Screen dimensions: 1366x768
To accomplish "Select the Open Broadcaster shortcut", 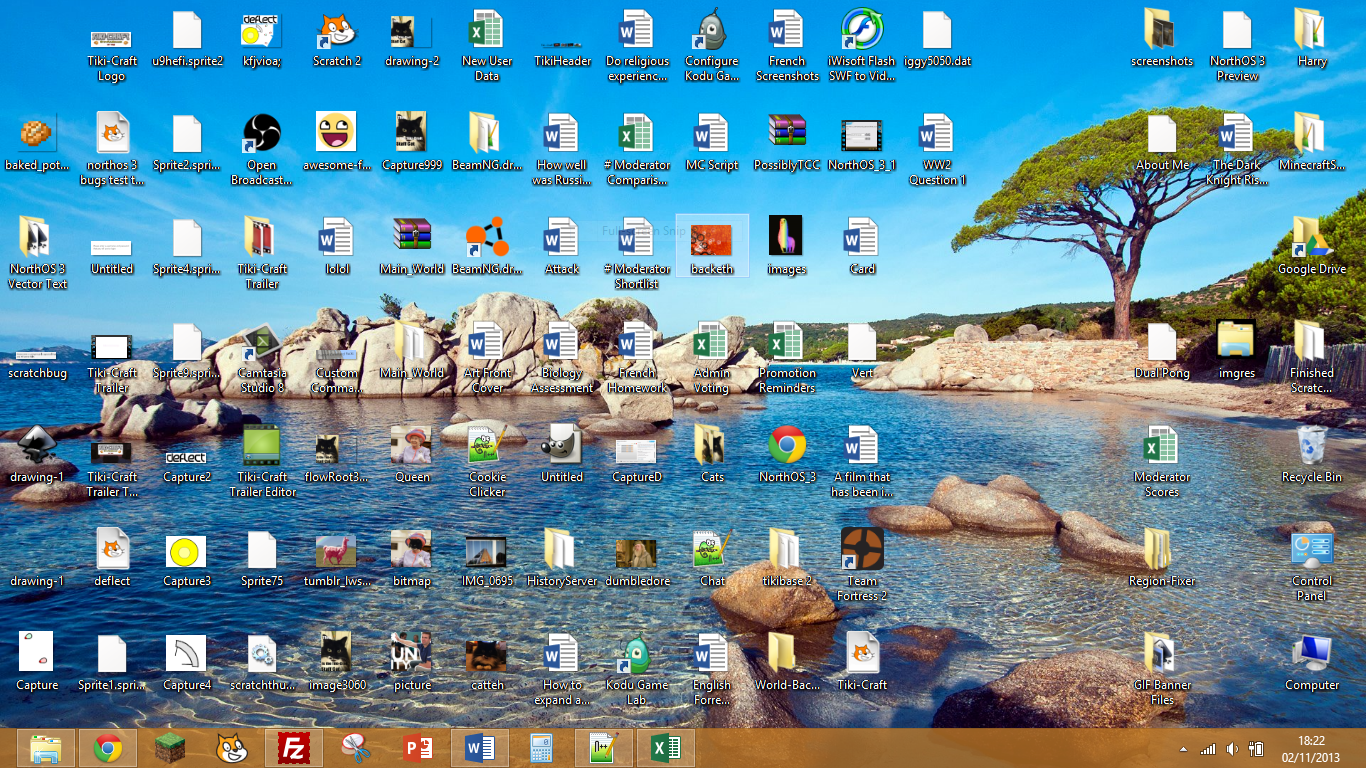I will coord(262,150).
